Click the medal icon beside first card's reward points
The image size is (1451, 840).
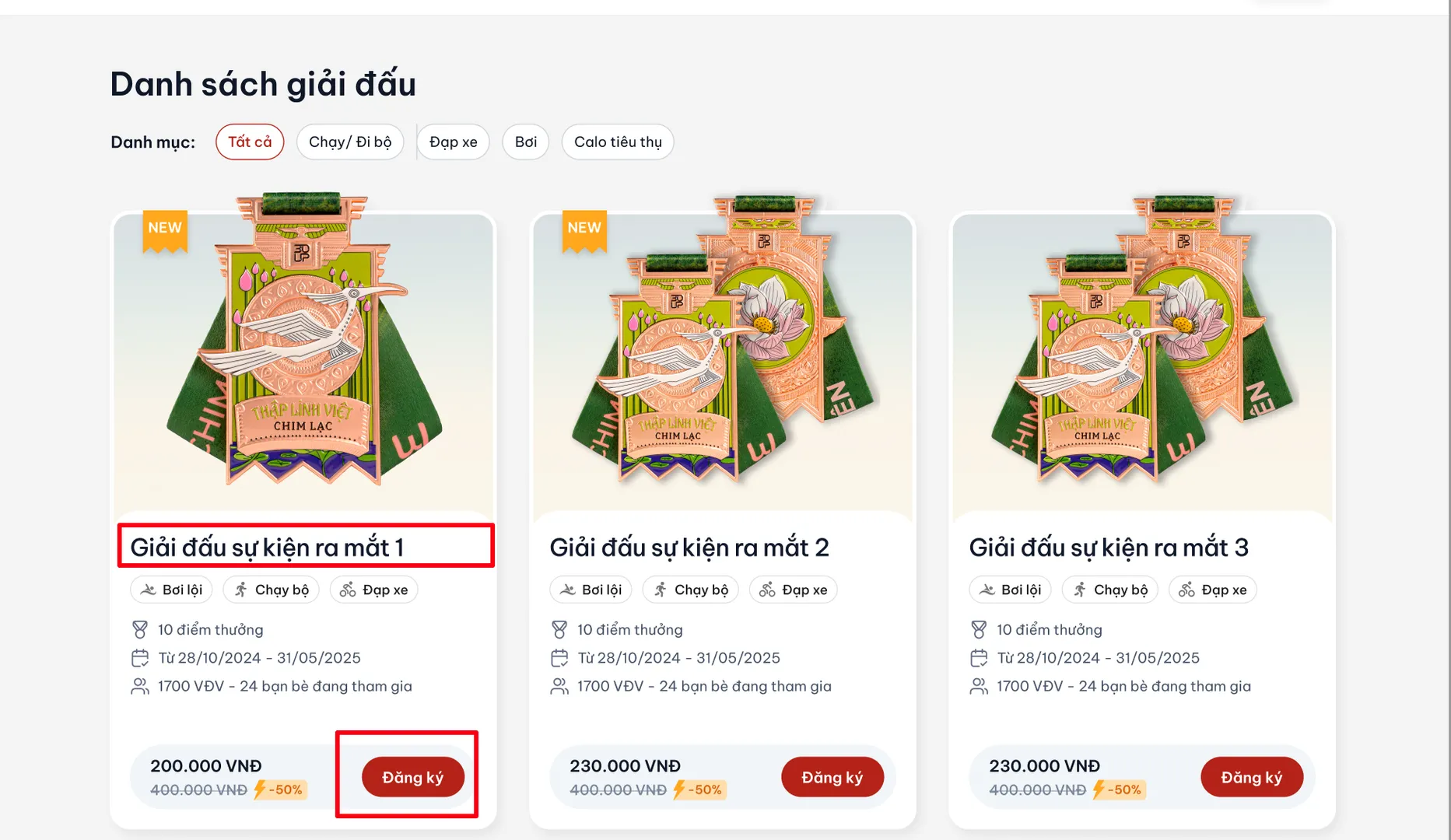[140, 629]
